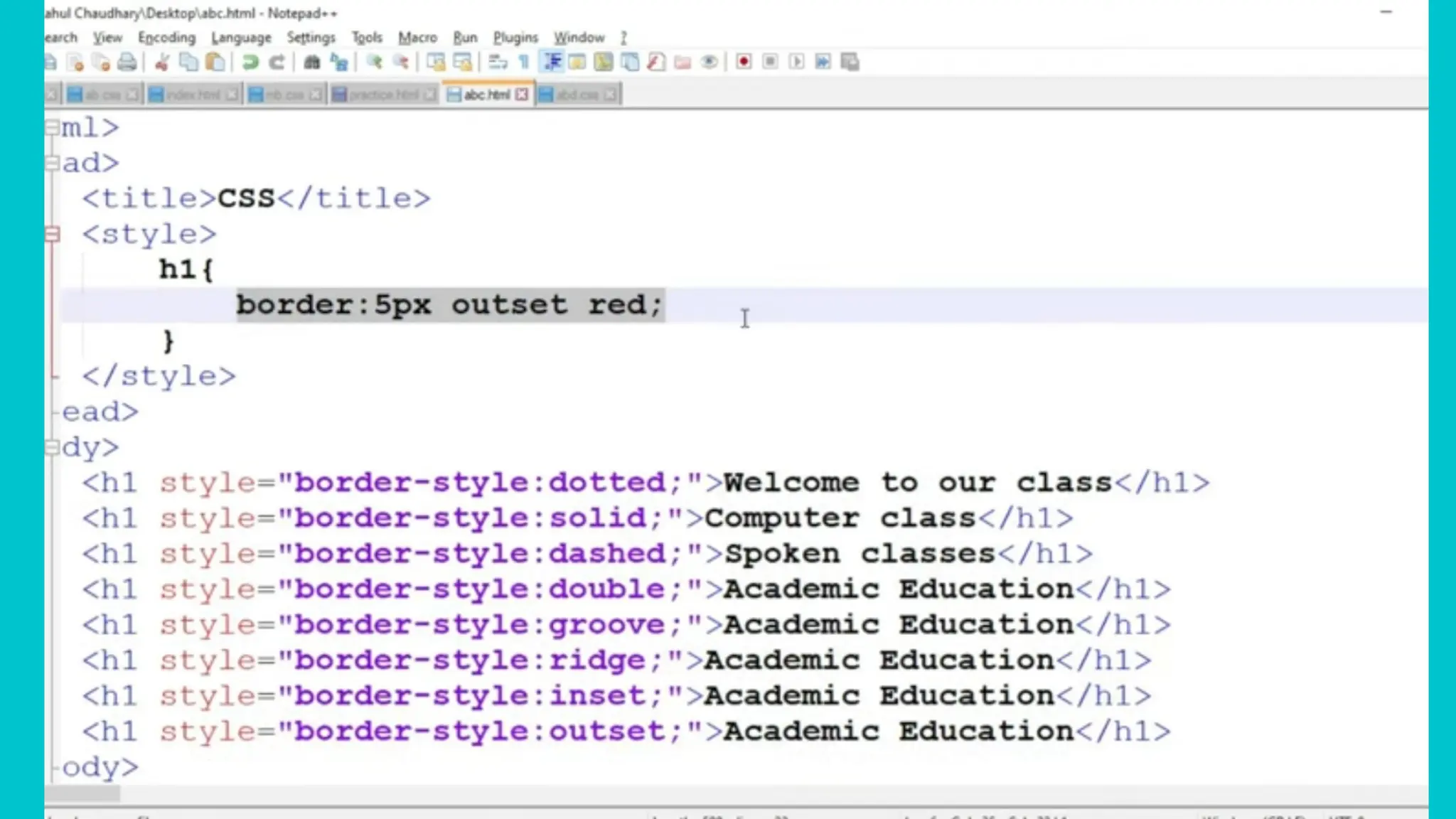1456x819 pixels.
Task: Click the Zoom In toolbar icon
Action: point(374,63)
